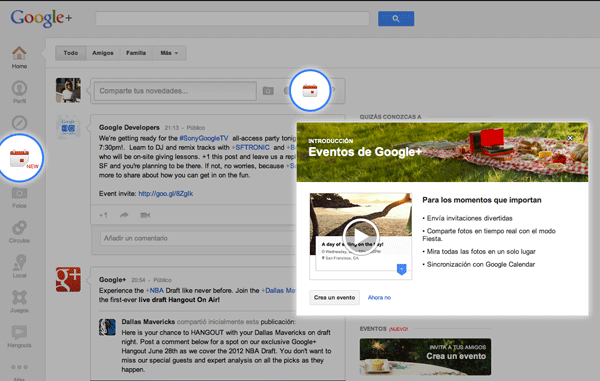Focus the Añadir un comentario field
Viewport: 600px width, 381px height.
click(197, 238)
